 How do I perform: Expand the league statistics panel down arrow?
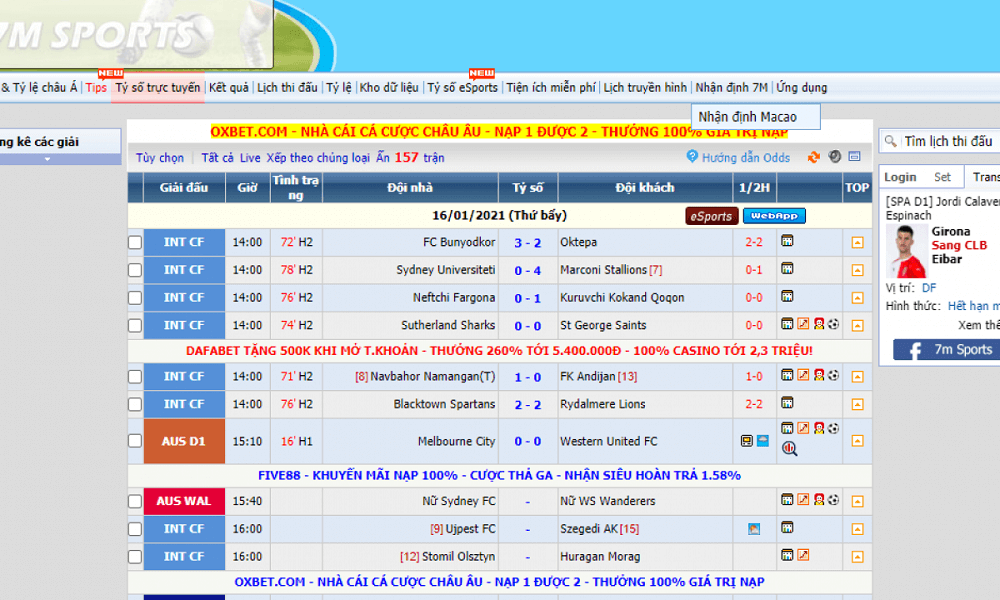click(47, 159)
